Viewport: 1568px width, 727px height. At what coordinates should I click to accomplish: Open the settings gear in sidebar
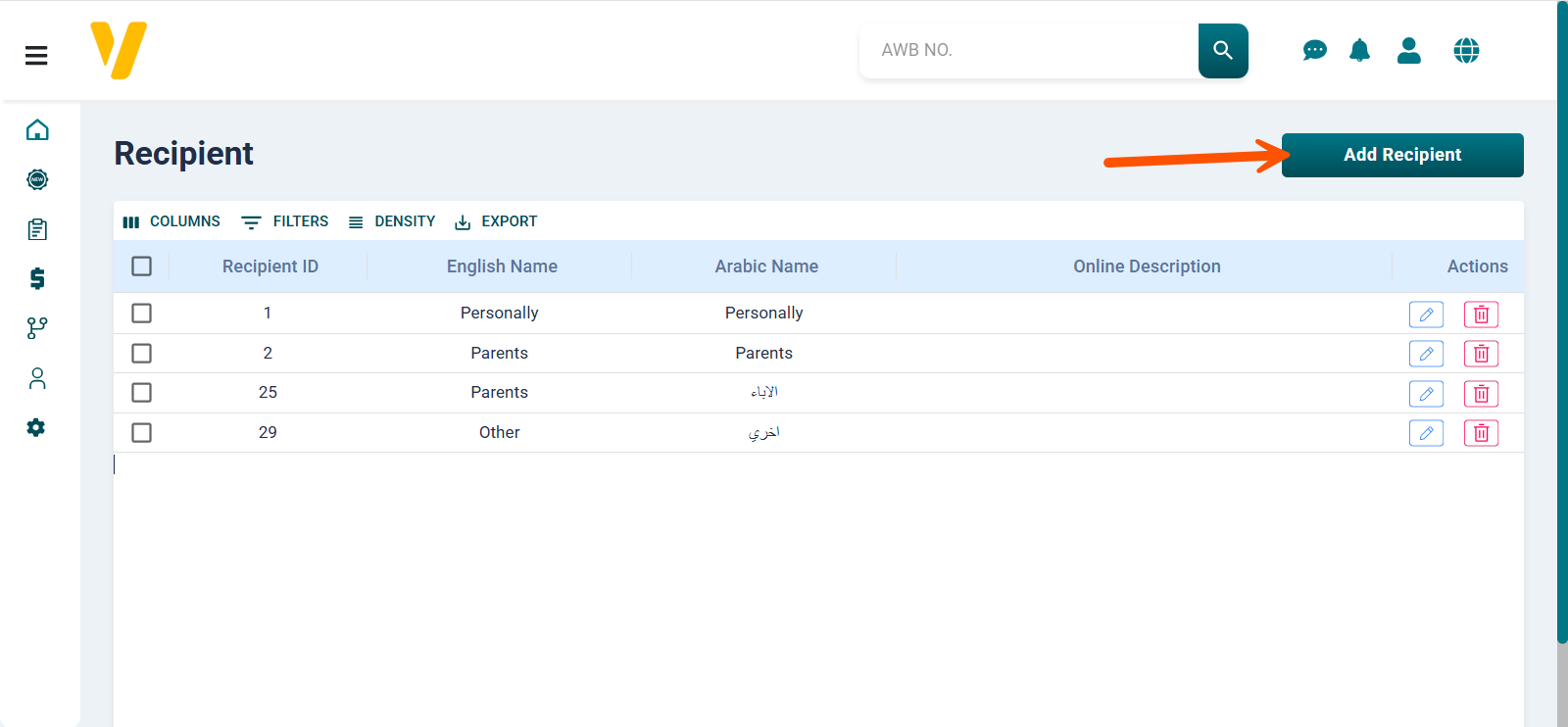tap(36, 427)
